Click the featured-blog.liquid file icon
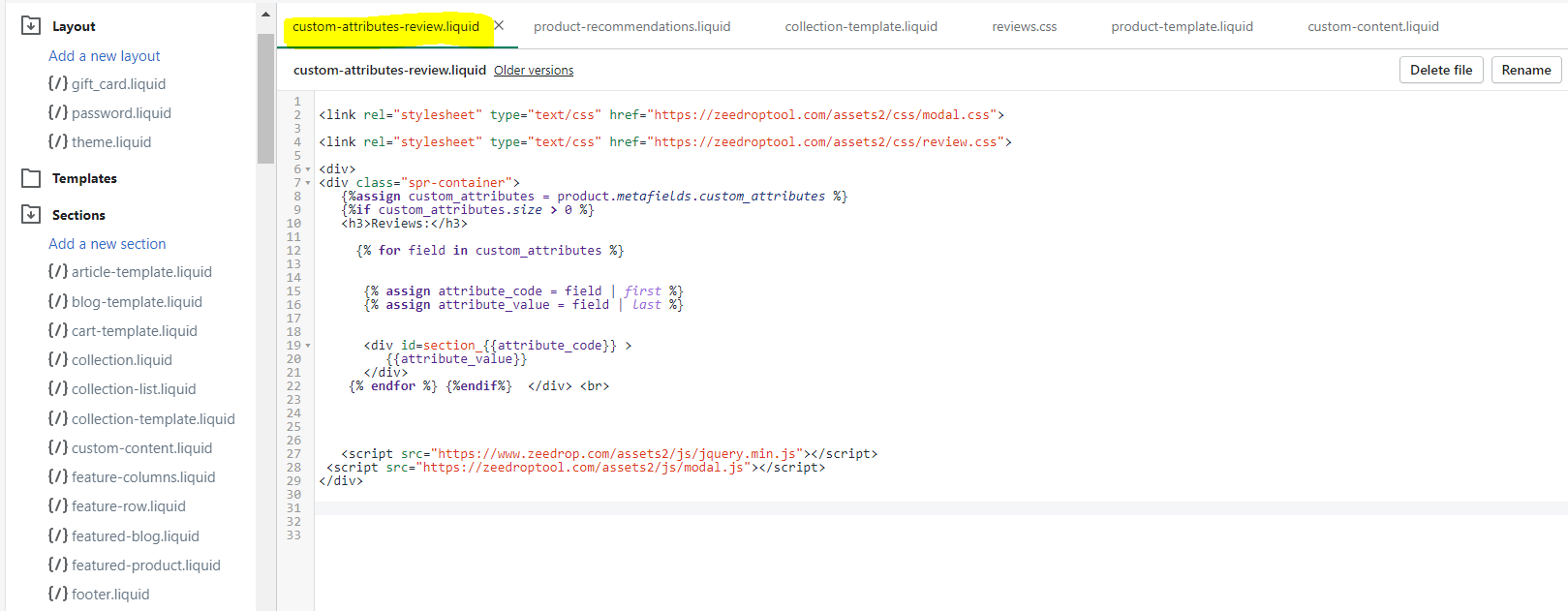Screen dimensions: 1568x611 tap(58, 535)
